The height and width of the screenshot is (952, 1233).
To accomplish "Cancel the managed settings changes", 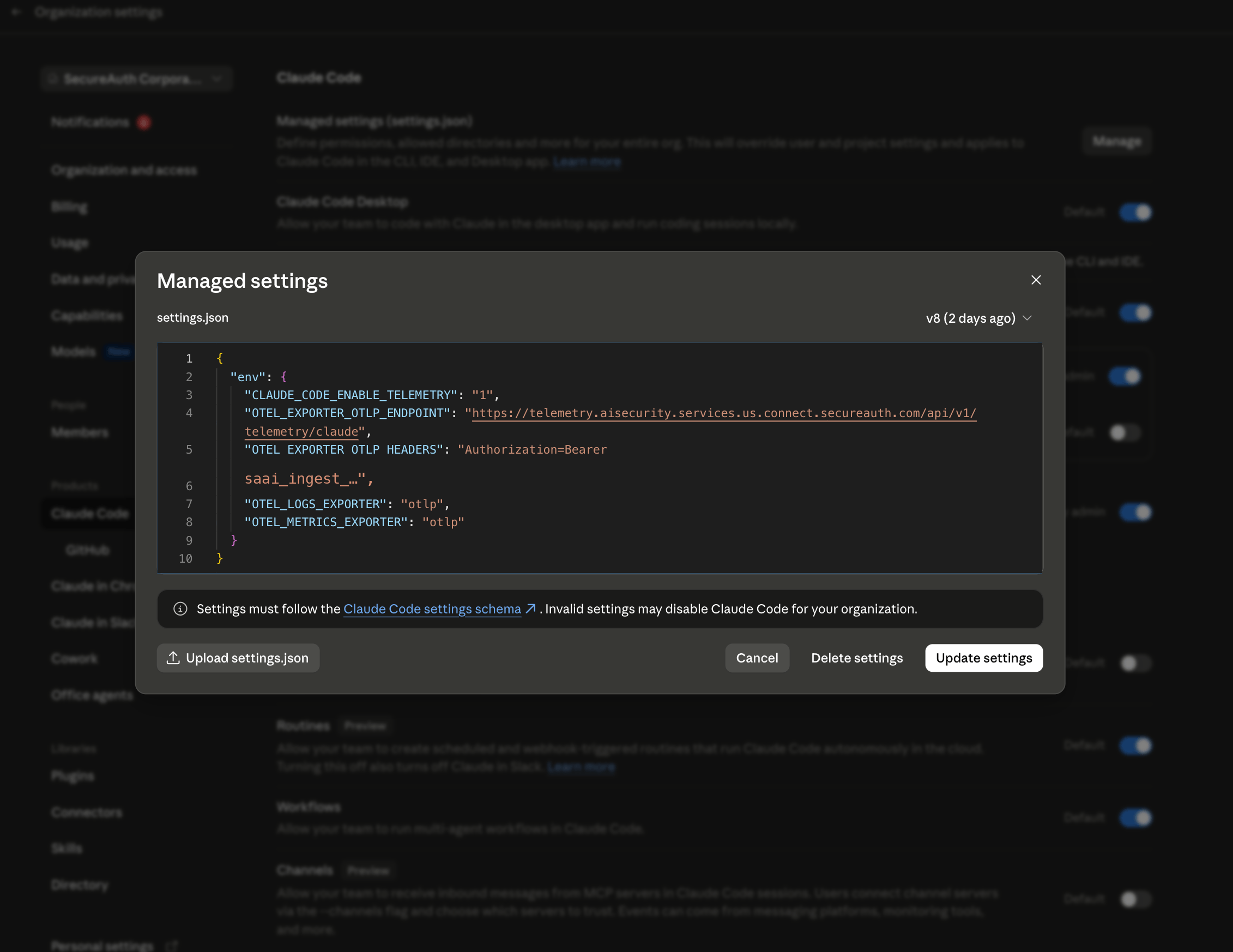I will pos(757,658).
